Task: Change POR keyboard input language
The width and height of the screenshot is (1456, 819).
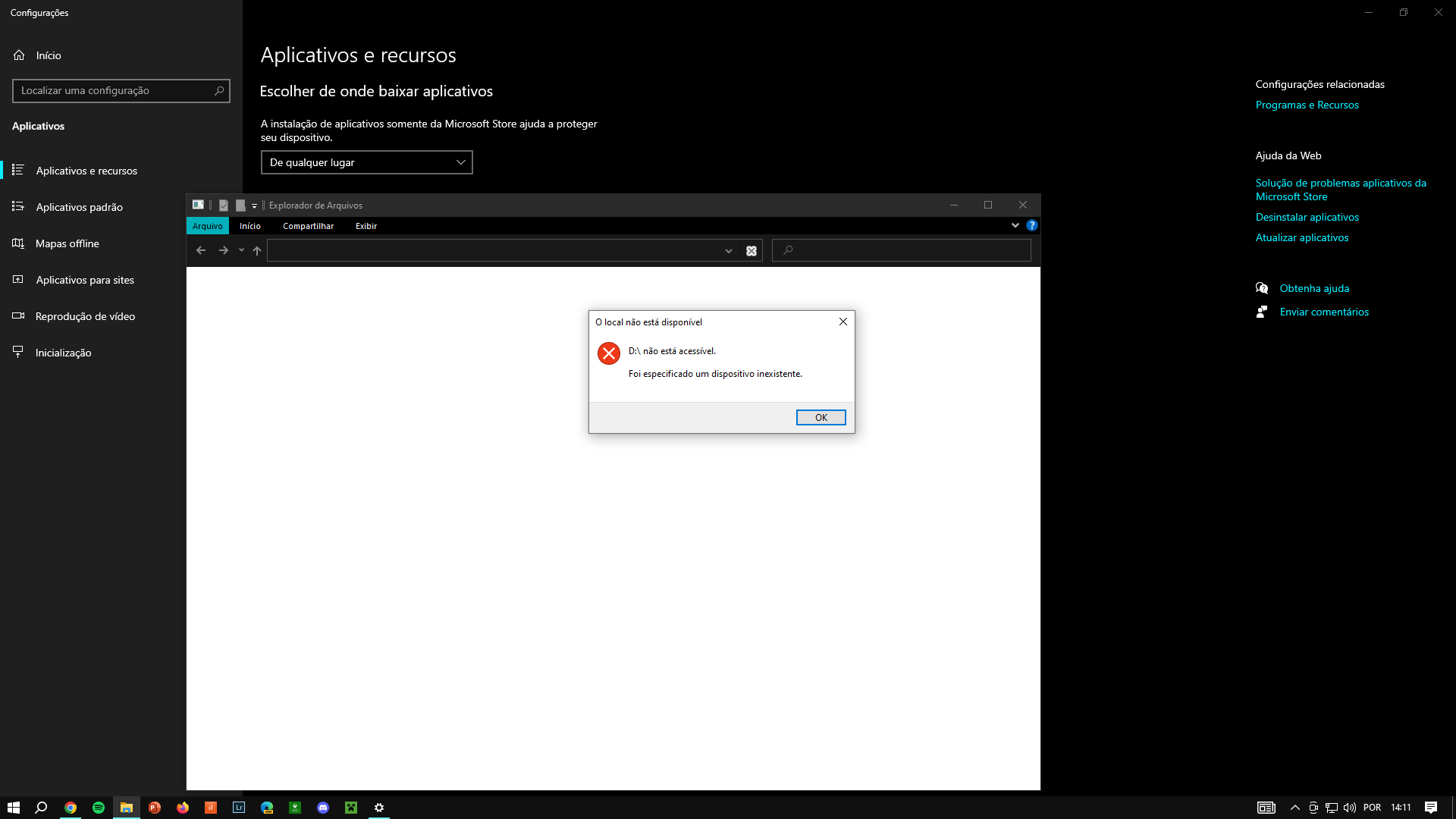Action: [x=1372, y=808]
